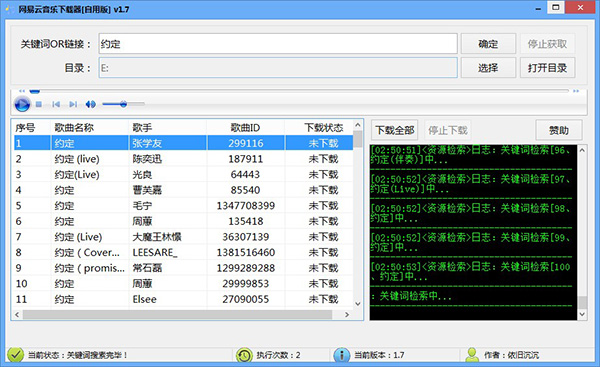The height and width of the screenshot is (367, 600).
Task: Adjust the volume slider handle
Action: 123,104
